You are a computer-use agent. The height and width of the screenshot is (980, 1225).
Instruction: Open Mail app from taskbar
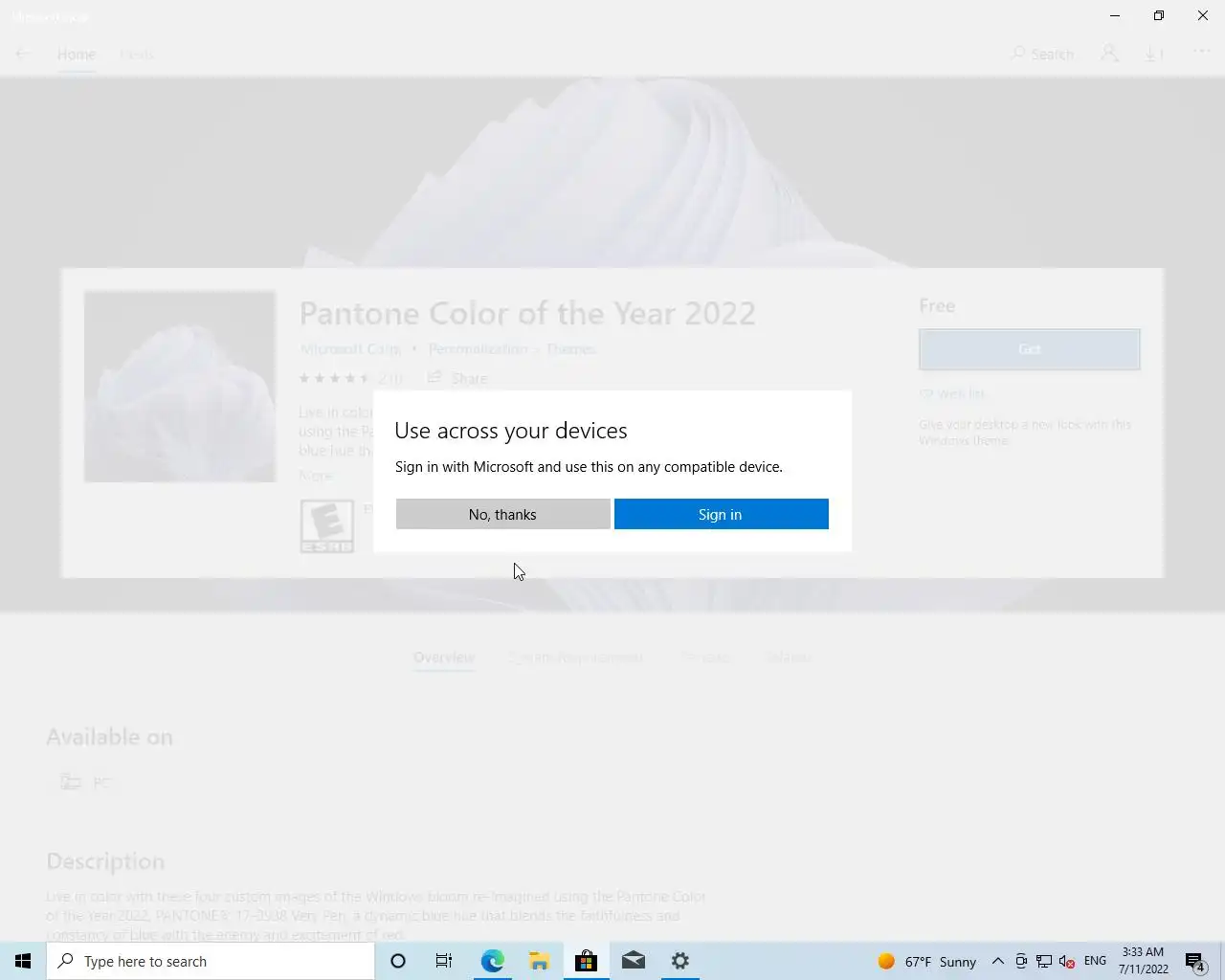pyautogui.click(x=633, y=961)
